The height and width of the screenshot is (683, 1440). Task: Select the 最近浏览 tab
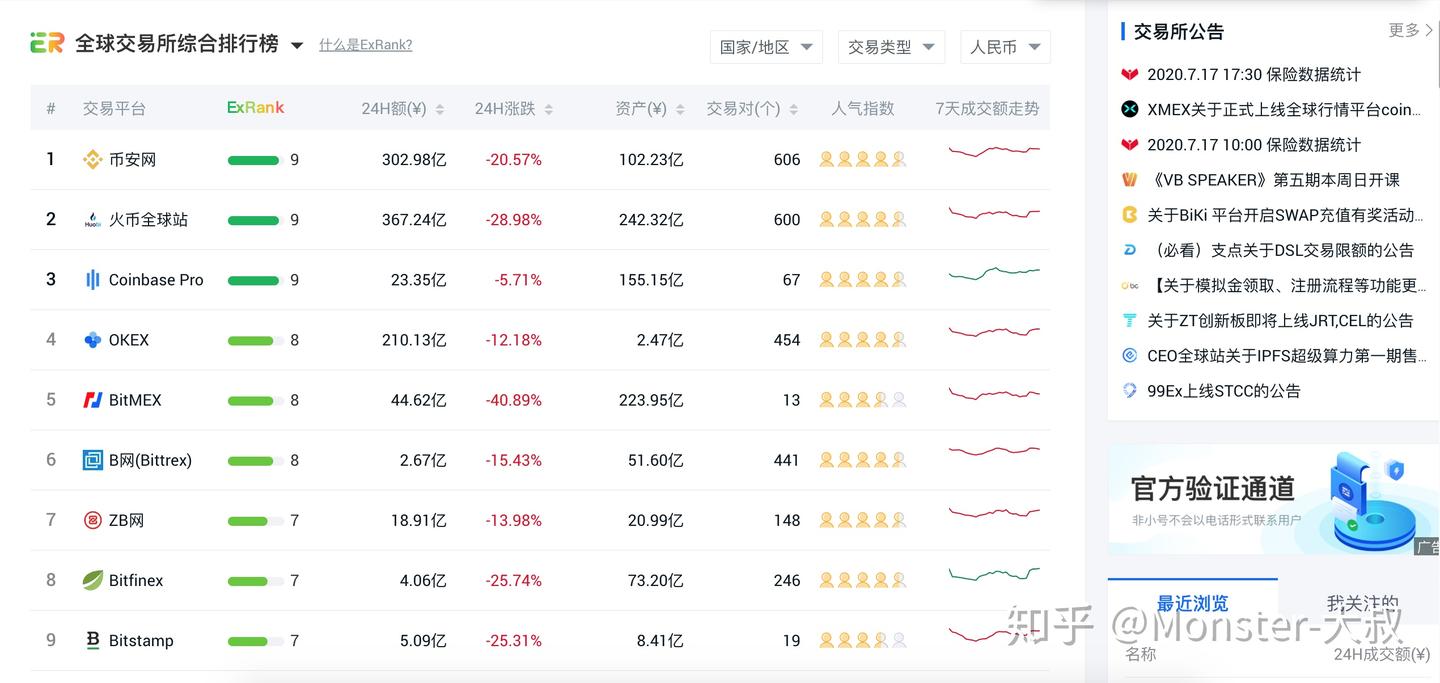[1192, 603]
